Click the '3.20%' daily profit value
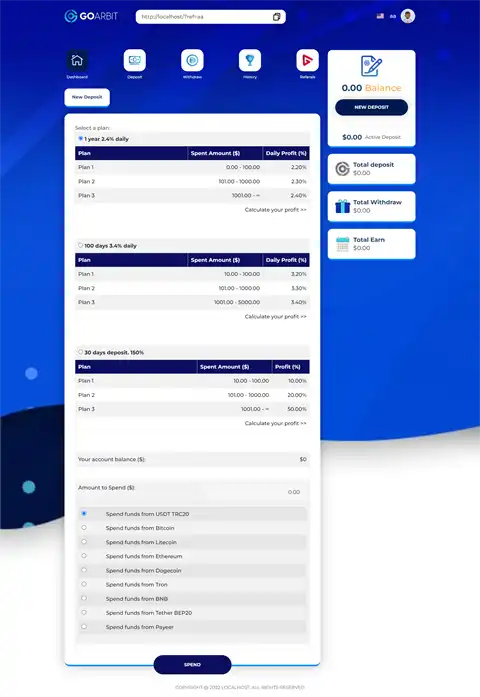 (x=299, y=274)
